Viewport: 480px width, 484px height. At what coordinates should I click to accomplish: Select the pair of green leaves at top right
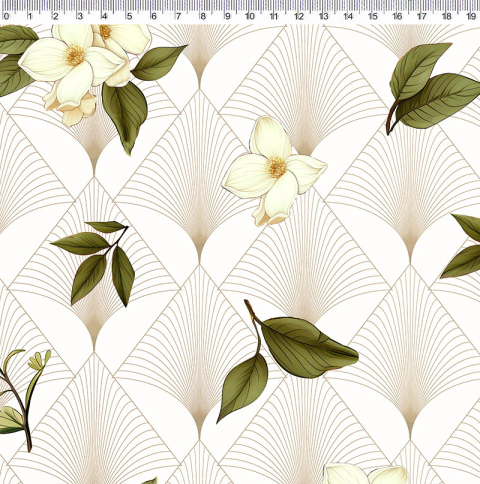click(432, 89)
